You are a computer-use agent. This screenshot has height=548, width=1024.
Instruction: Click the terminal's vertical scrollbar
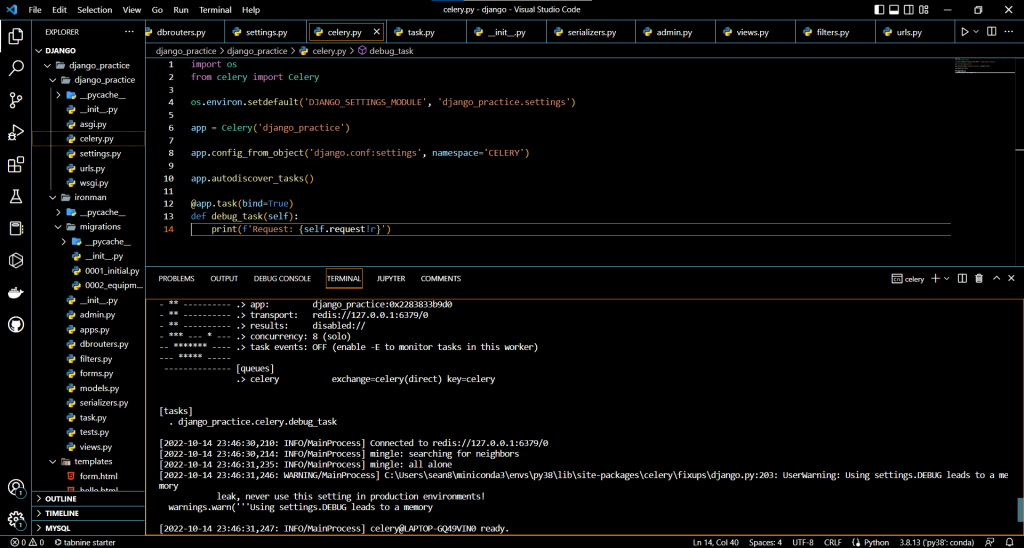pos(1019,510)
